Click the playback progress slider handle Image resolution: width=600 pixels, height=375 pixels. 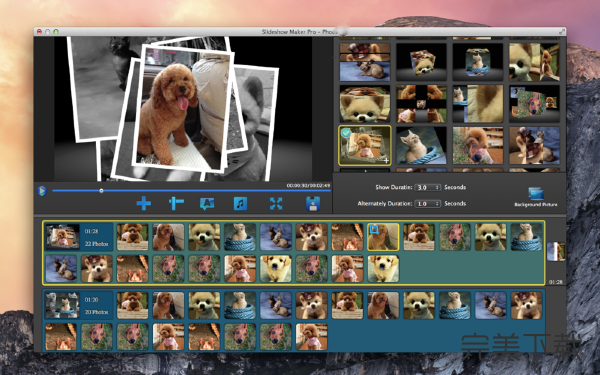pos(101,191)
